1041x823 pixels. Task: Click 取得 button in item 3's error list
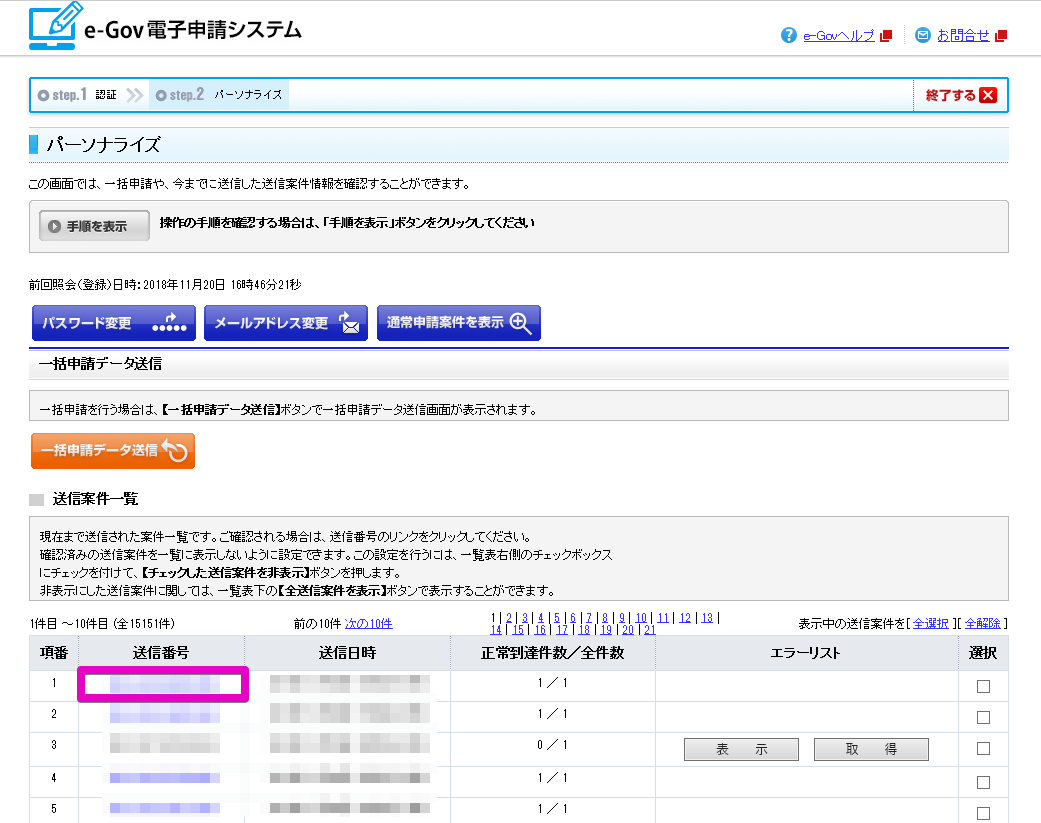(871, 749)
